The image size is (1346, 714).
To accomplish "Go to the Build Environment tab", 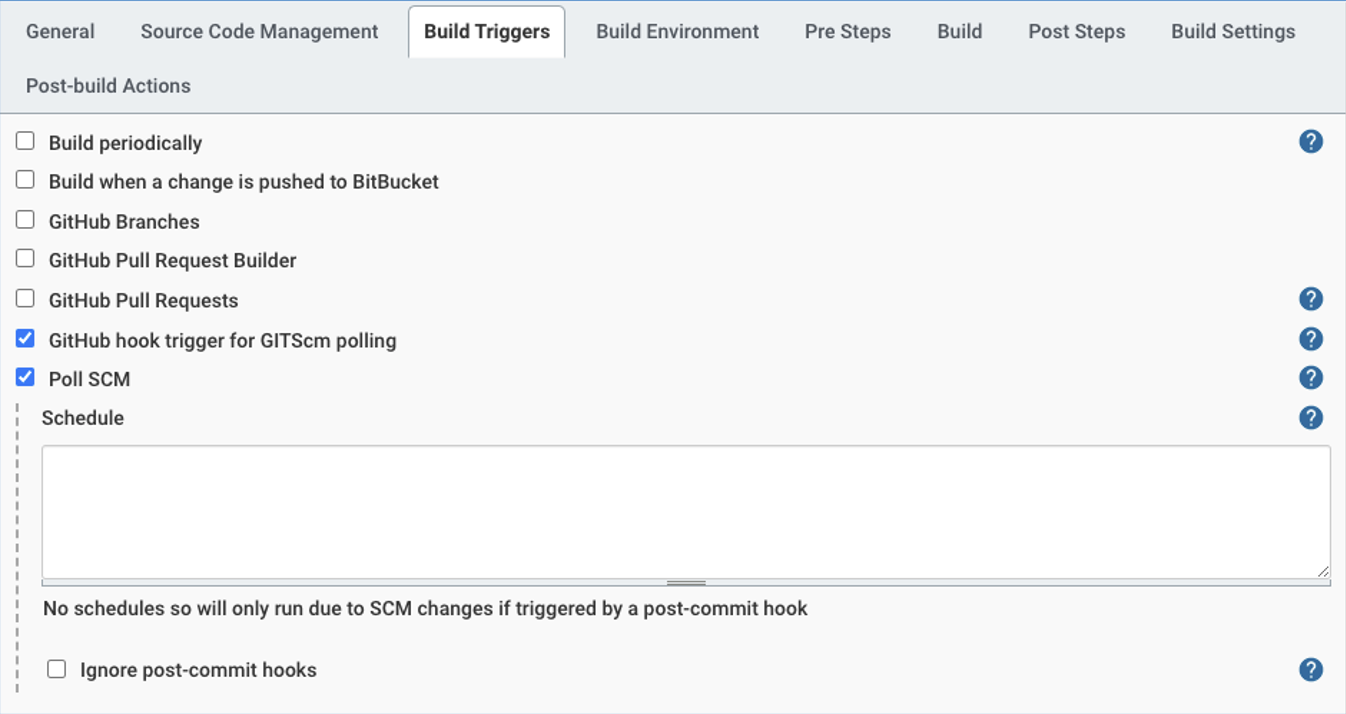I will pos(677,31).
